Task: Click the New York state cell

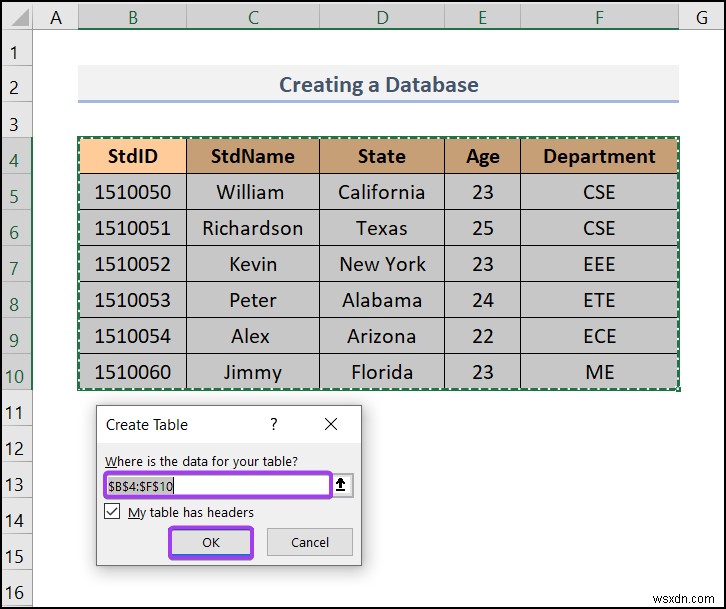Action: (x=382, y=264)
